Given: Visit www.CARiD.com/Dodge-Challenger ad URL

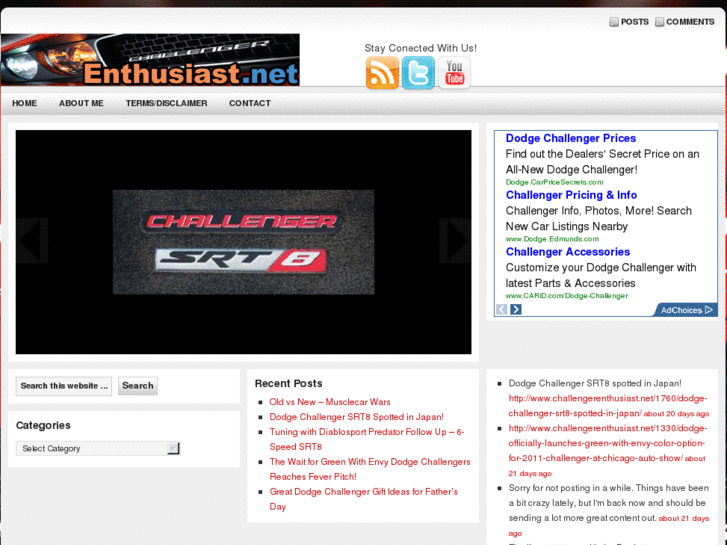Looking at the screenshot, I should 567,296.
